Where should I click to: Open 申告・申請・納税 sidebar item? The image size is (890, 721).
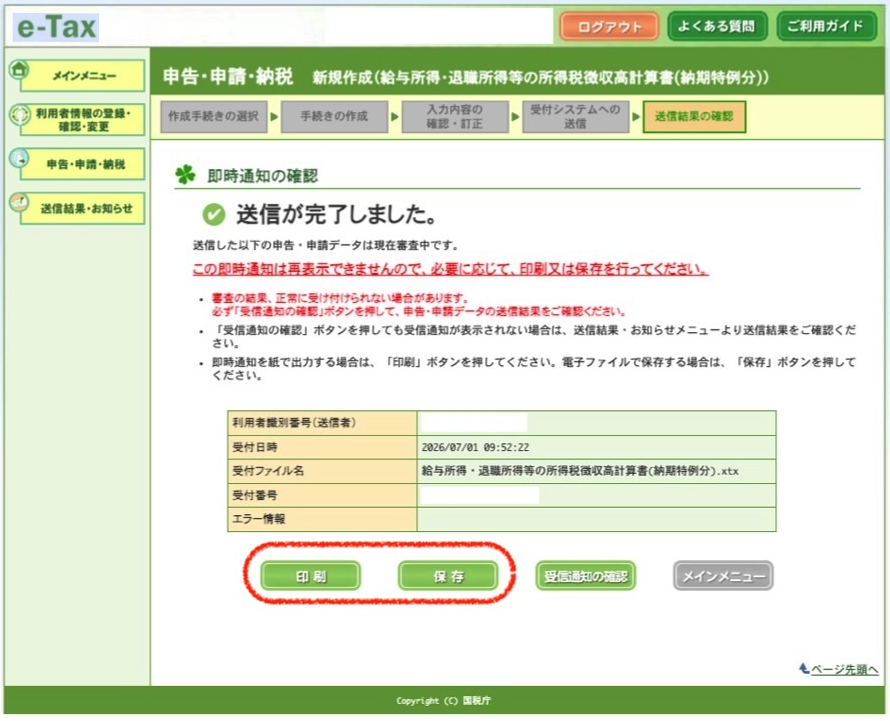pyautogui.click(x=83, y=164)
